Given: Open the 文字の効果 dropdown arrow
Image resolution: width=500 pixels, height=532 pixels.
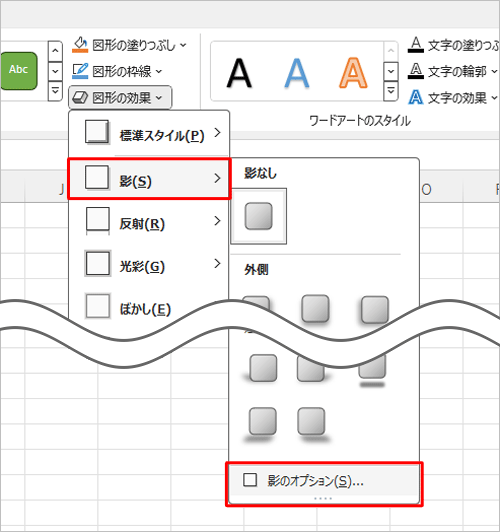Looking at the screenshot, I should tap(494, 98).
